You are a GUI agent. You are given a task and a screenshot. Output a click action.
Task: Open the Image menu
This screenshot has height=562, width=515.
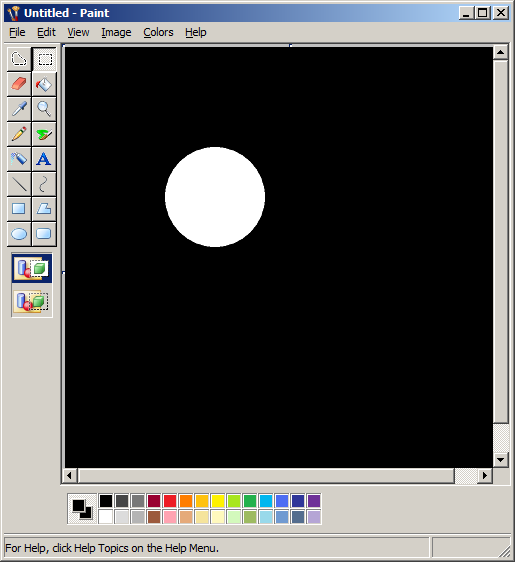point(116,32)
